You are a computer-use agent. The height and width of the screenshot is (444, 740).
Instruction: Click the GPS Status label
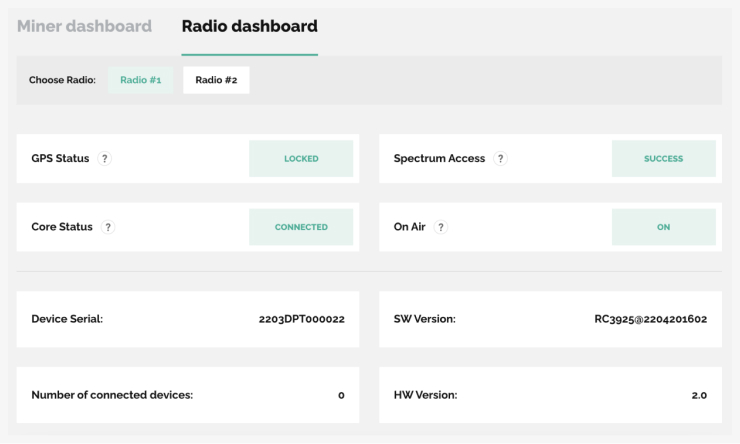click(x=60, y=159)
